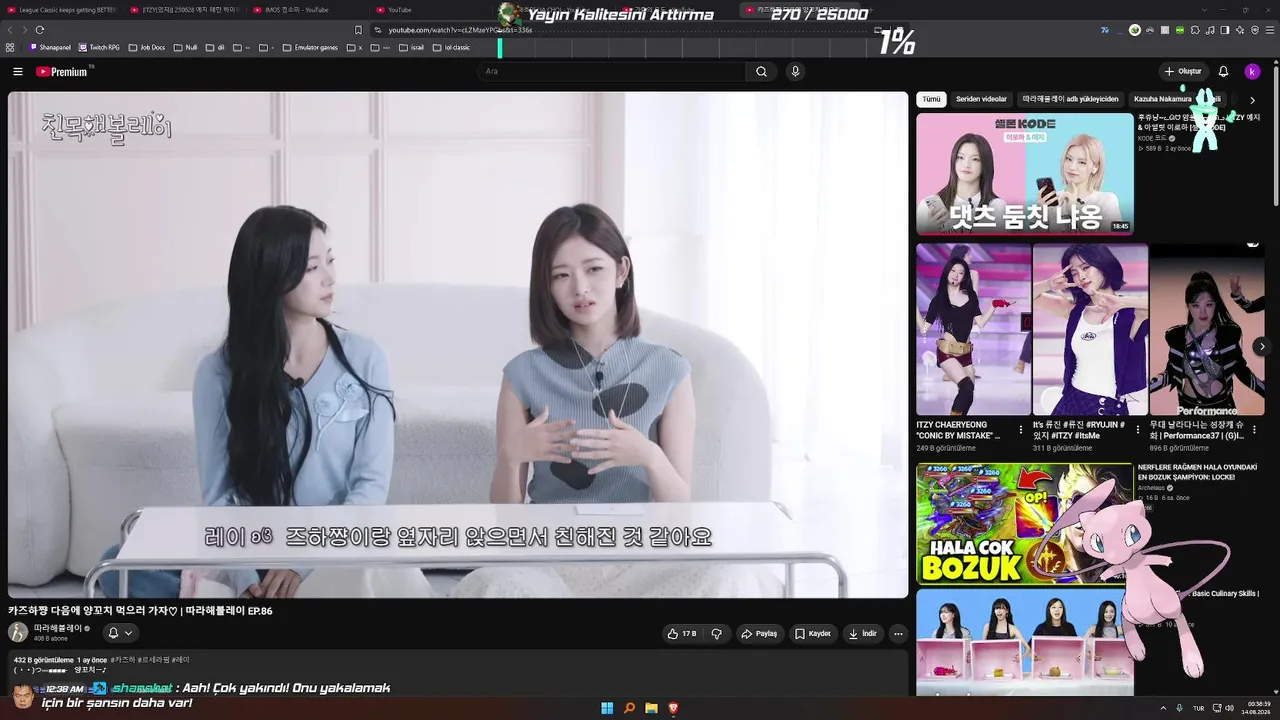Open the taskbar clock and date
This screenshot has height=720, width=1280.
(x=1258, y=708)
